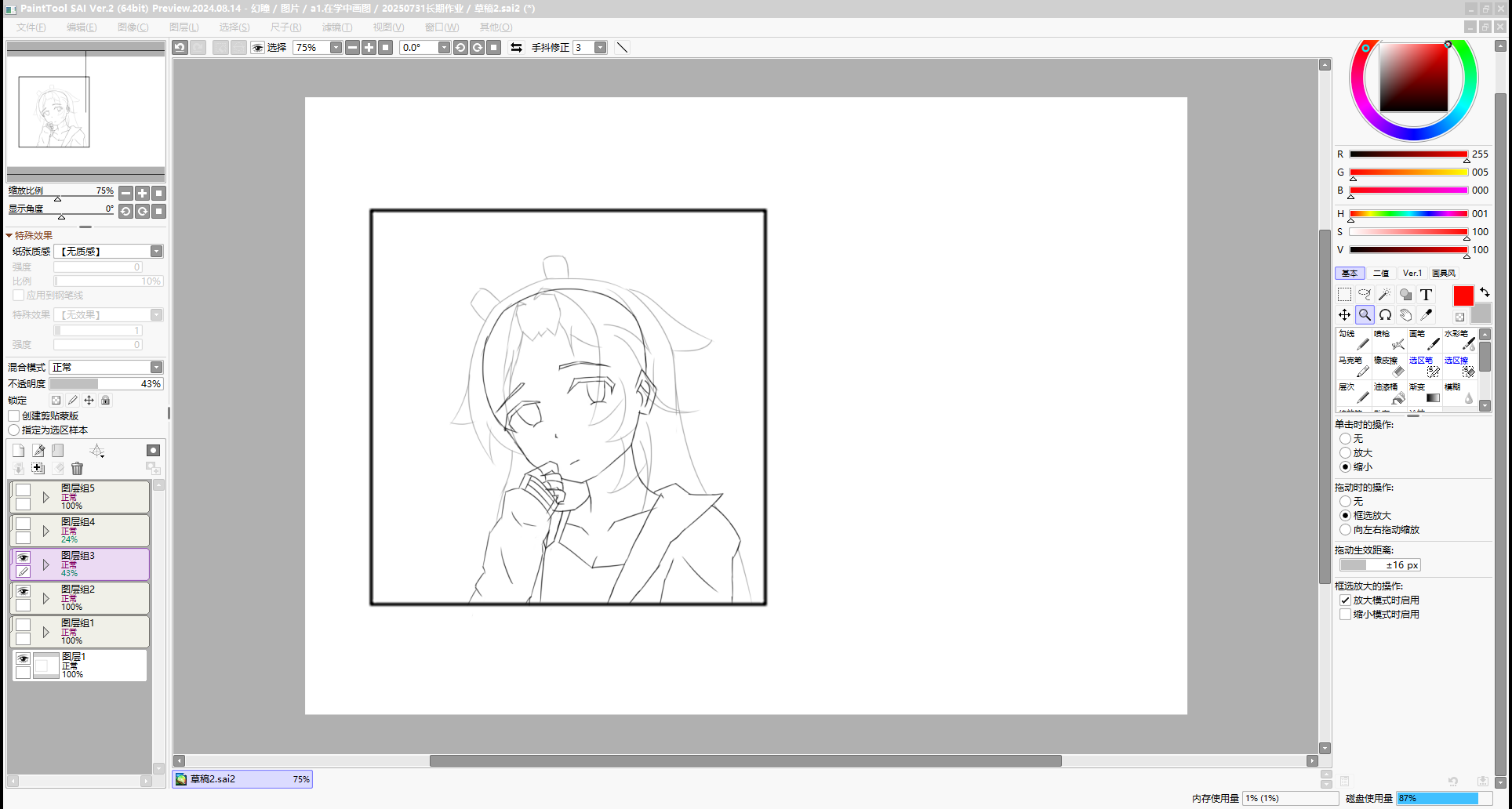This screenshot has width=1512, height=809.
Task: Select the 放大 radio option
Action: [x=1346, y=453]
